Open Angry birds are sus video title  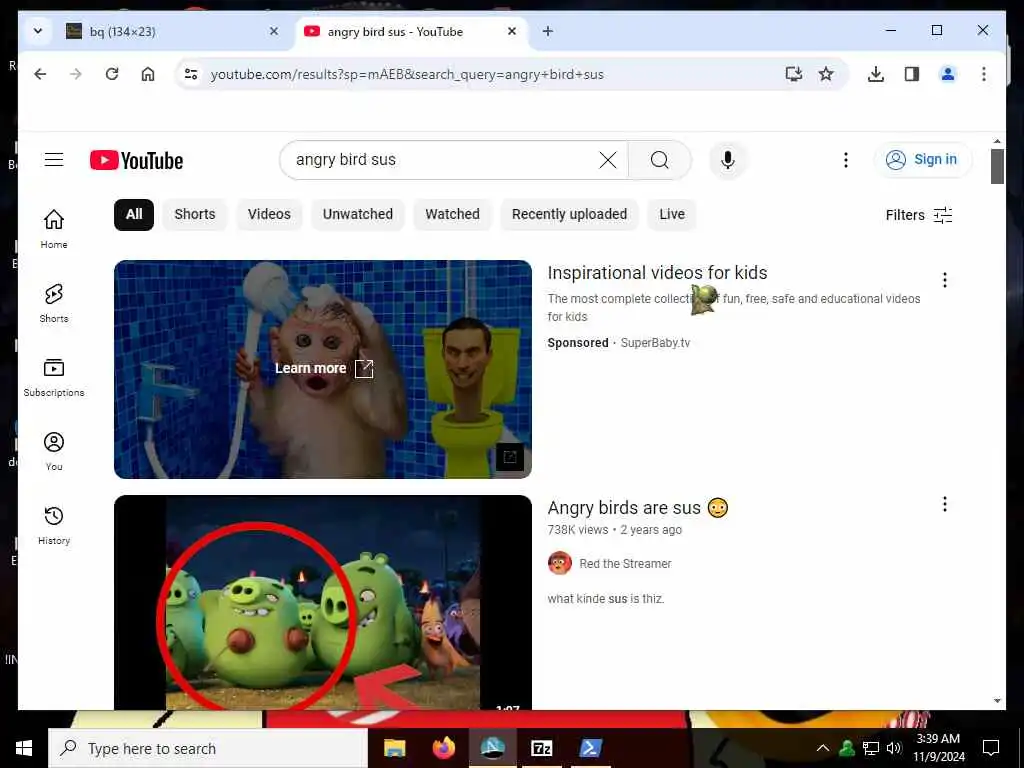point(637,507)
